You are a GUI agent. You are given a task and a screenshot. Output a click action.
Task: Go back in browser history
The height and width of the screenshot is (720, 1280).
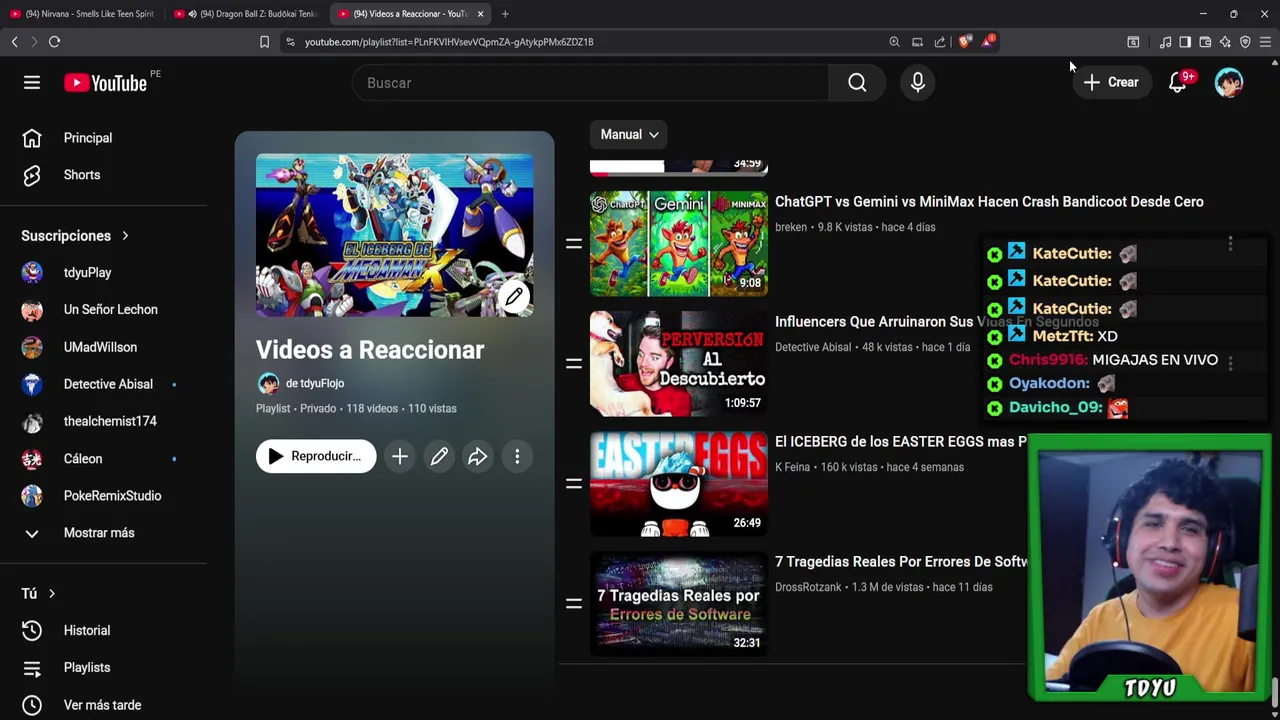point(14,42)
